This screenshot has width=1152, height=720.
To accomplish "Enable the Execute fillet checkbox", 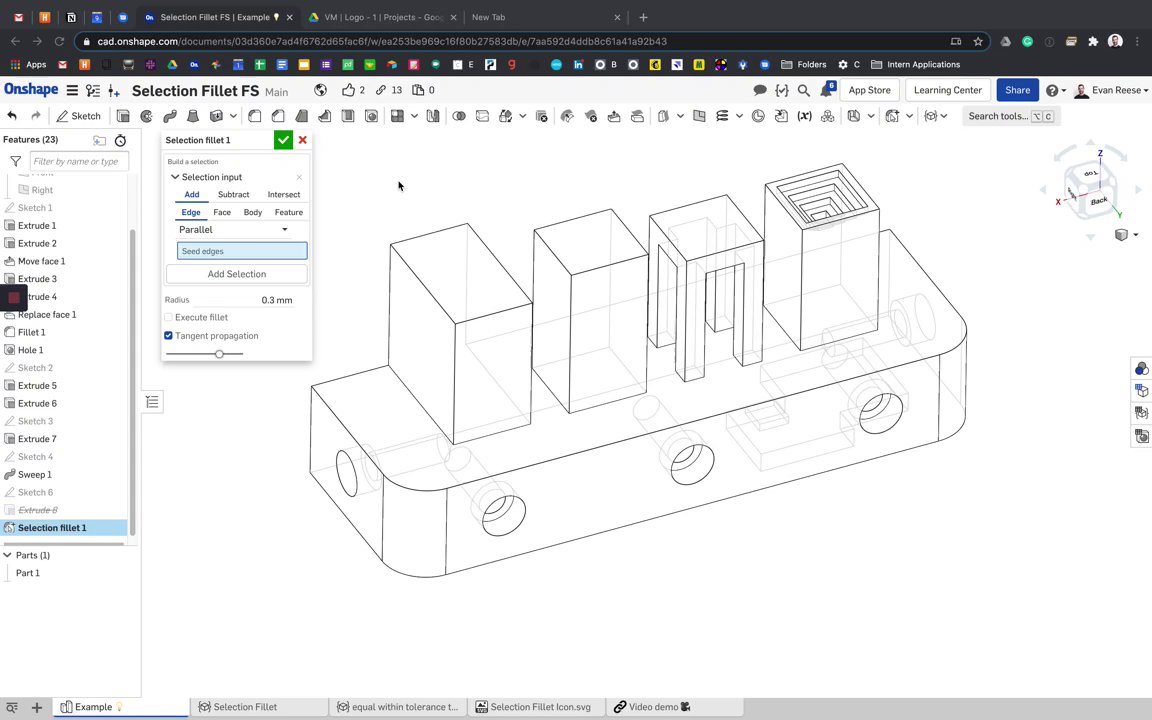I will pyautogui.click(x=169, y=317).
